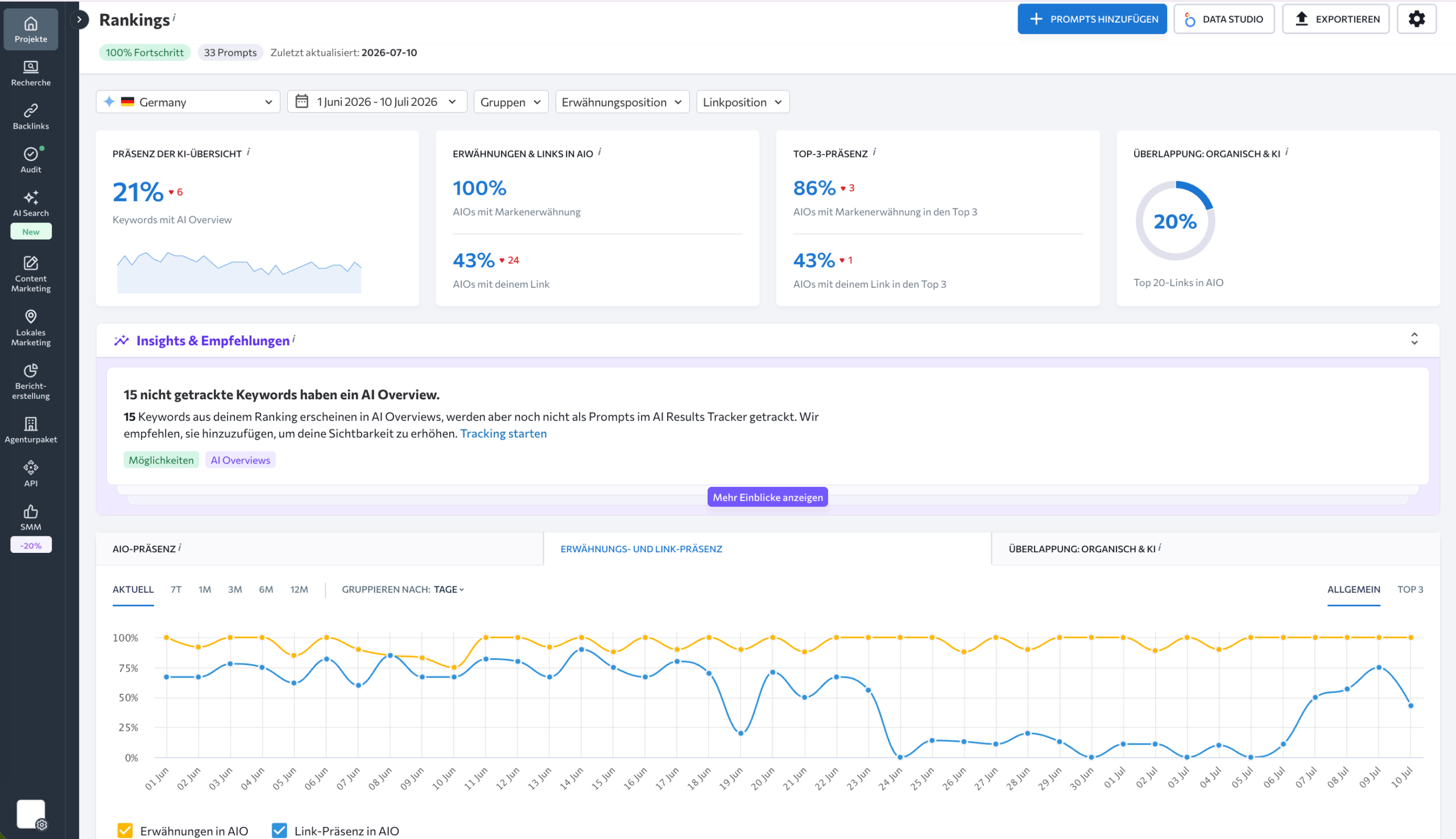Expand the sidebar with the arrow button
Viewport: 1456px width, 839px height.
(x=80, y=19)
